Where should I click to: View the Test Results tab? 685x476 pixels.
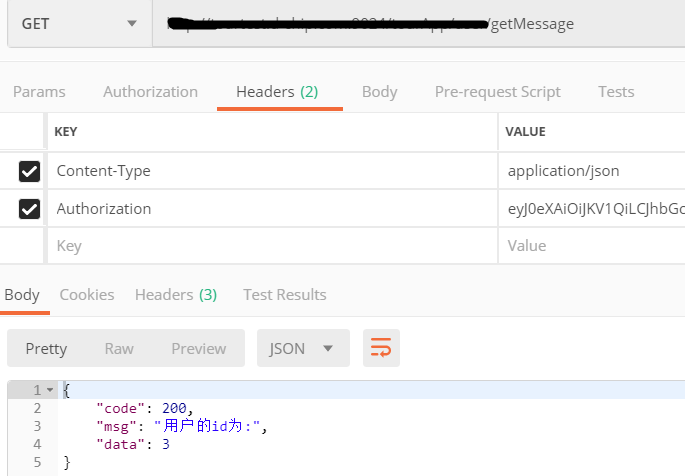tap(285, 295)
